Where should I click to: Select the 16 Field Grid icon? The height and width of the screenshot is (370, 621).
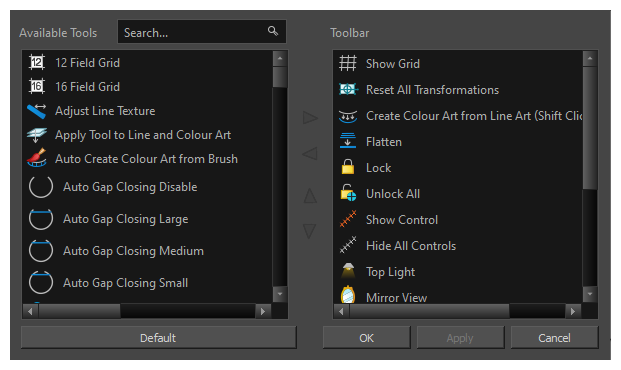pos(37,86)
